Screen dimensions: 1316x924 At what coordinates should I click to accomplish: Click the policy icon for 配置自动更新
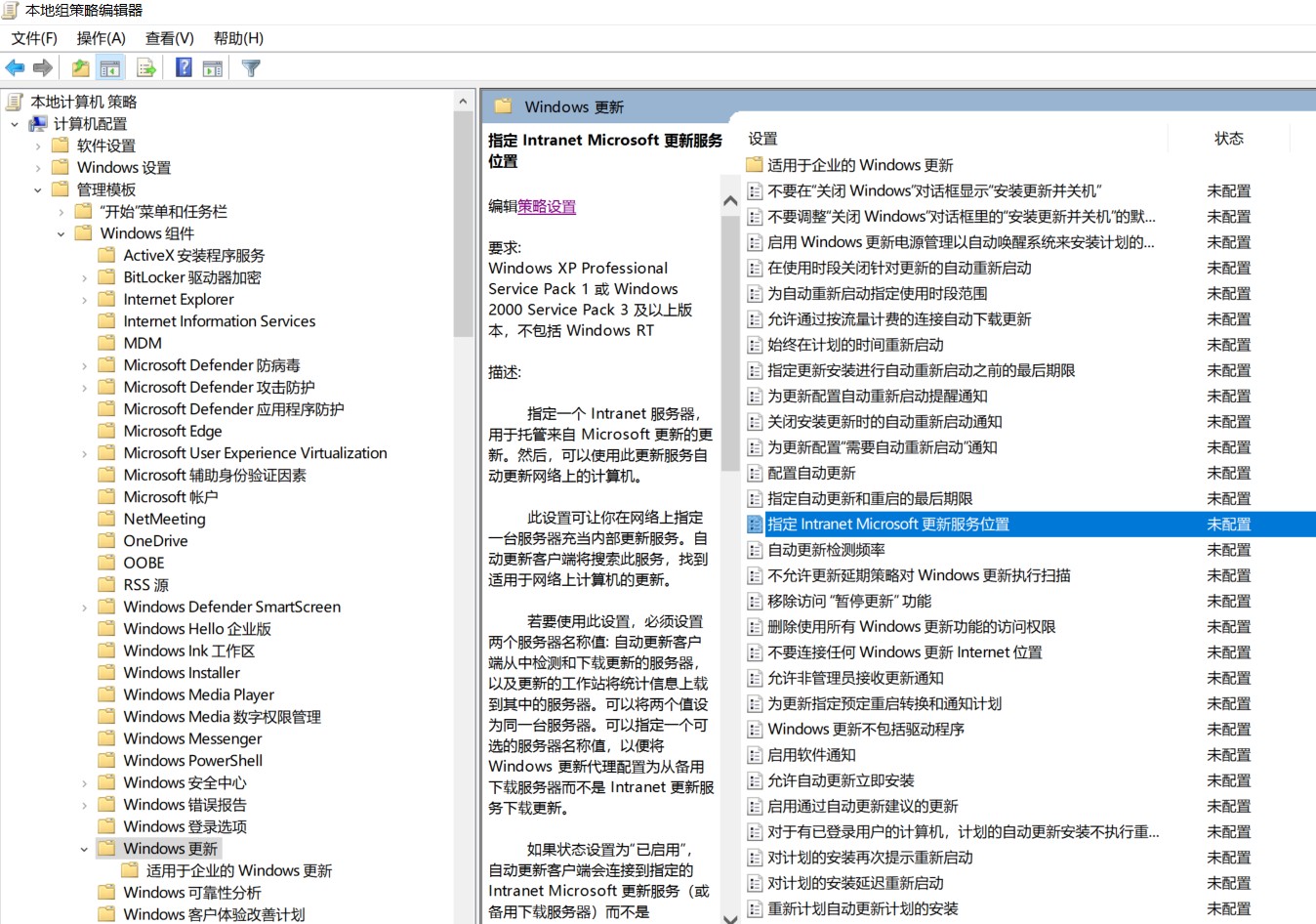tap(755, 473)
